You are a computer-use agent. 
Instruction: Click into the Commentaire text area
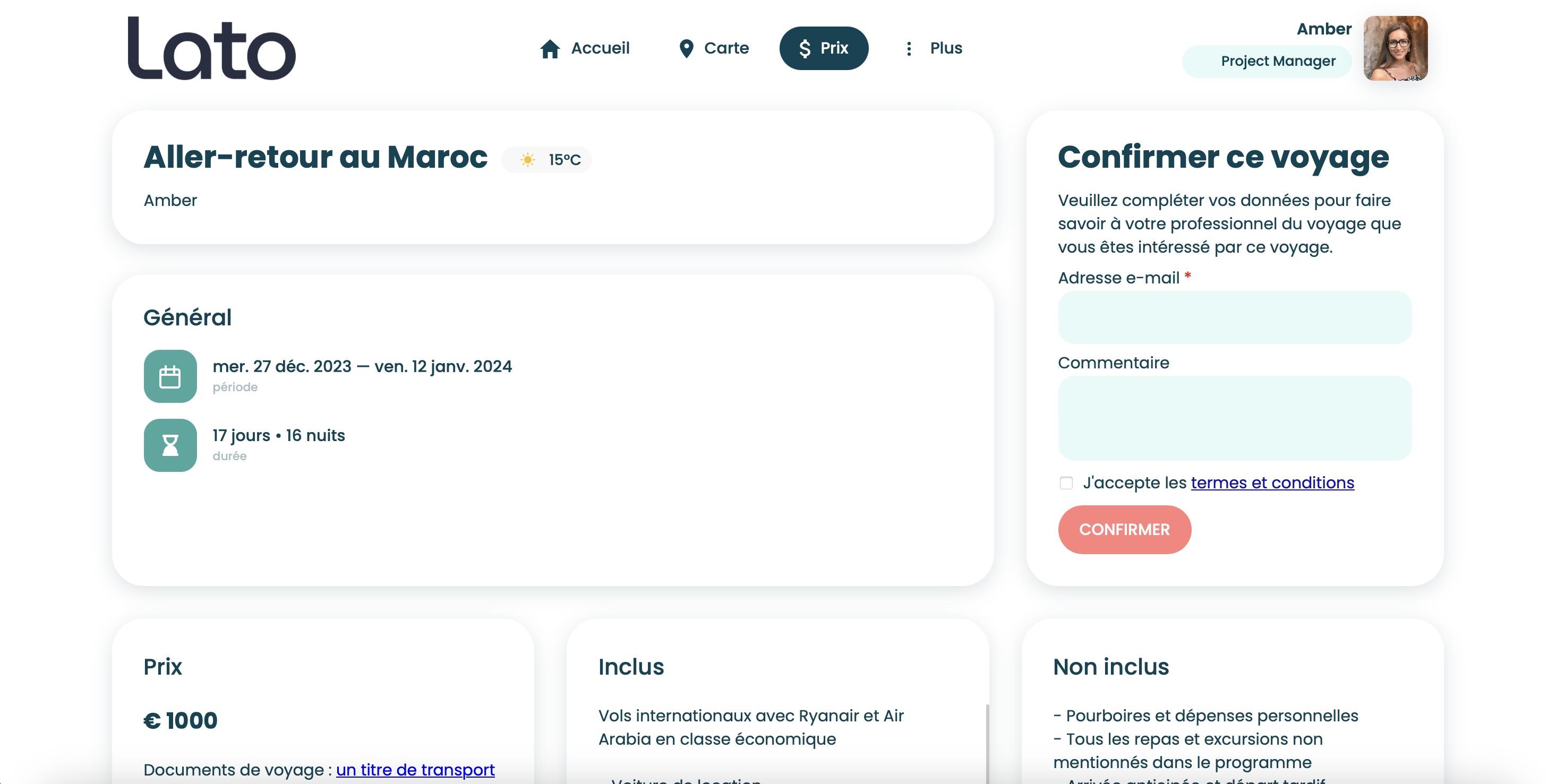1234,418
